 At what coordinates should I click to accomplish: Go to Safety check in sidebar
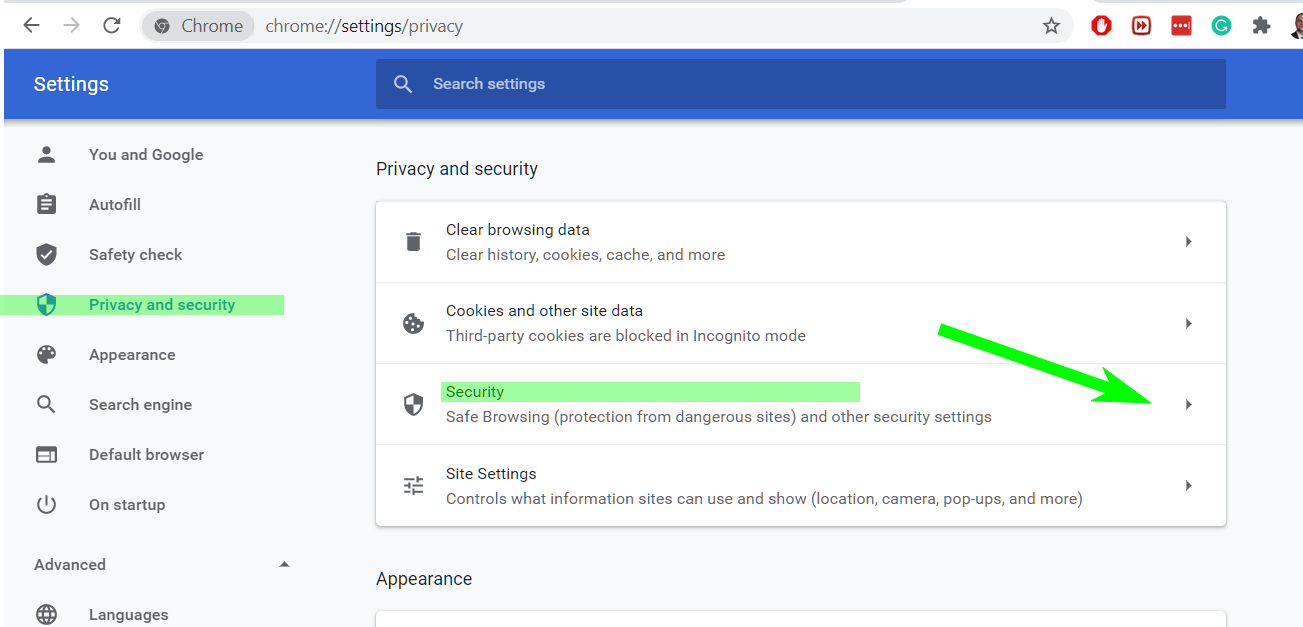tap(135, 254)
